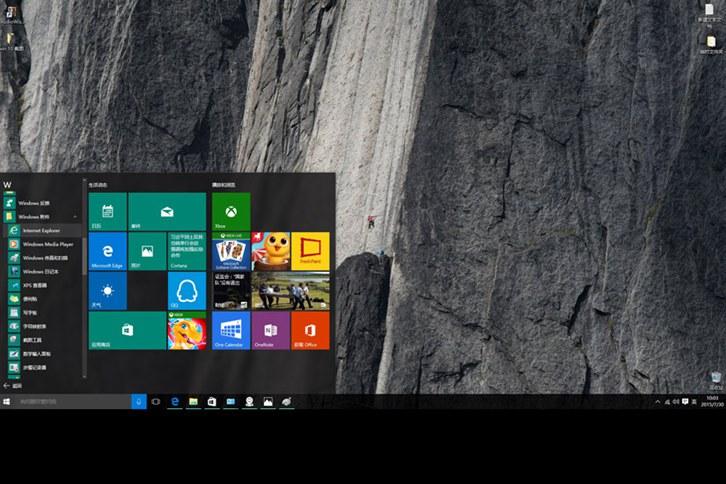Jump to letter W section header
The image size is (726, 484).
click(x=7, y=185)
